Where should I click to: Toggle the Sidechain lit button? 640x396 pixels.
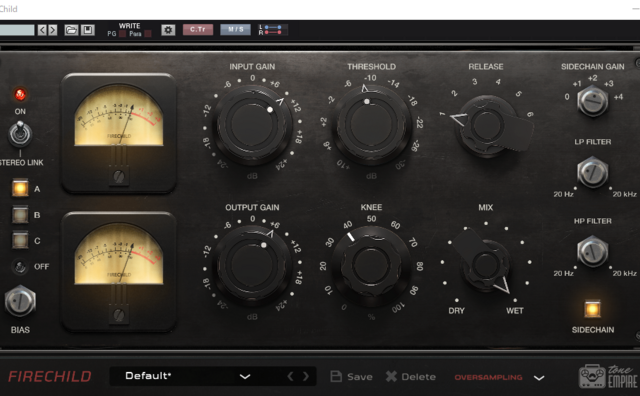[x=592, y=309]
